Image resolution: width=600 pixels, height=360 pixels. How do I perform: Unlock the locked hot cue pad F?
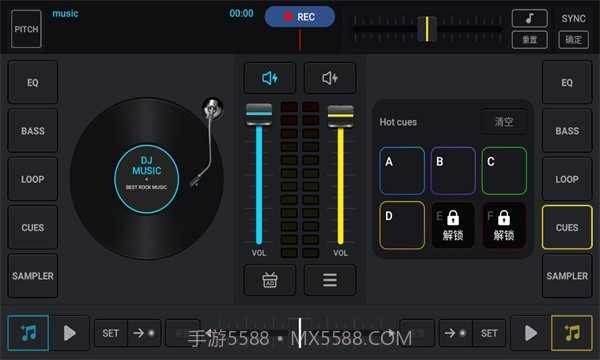[x=504, y=225]
